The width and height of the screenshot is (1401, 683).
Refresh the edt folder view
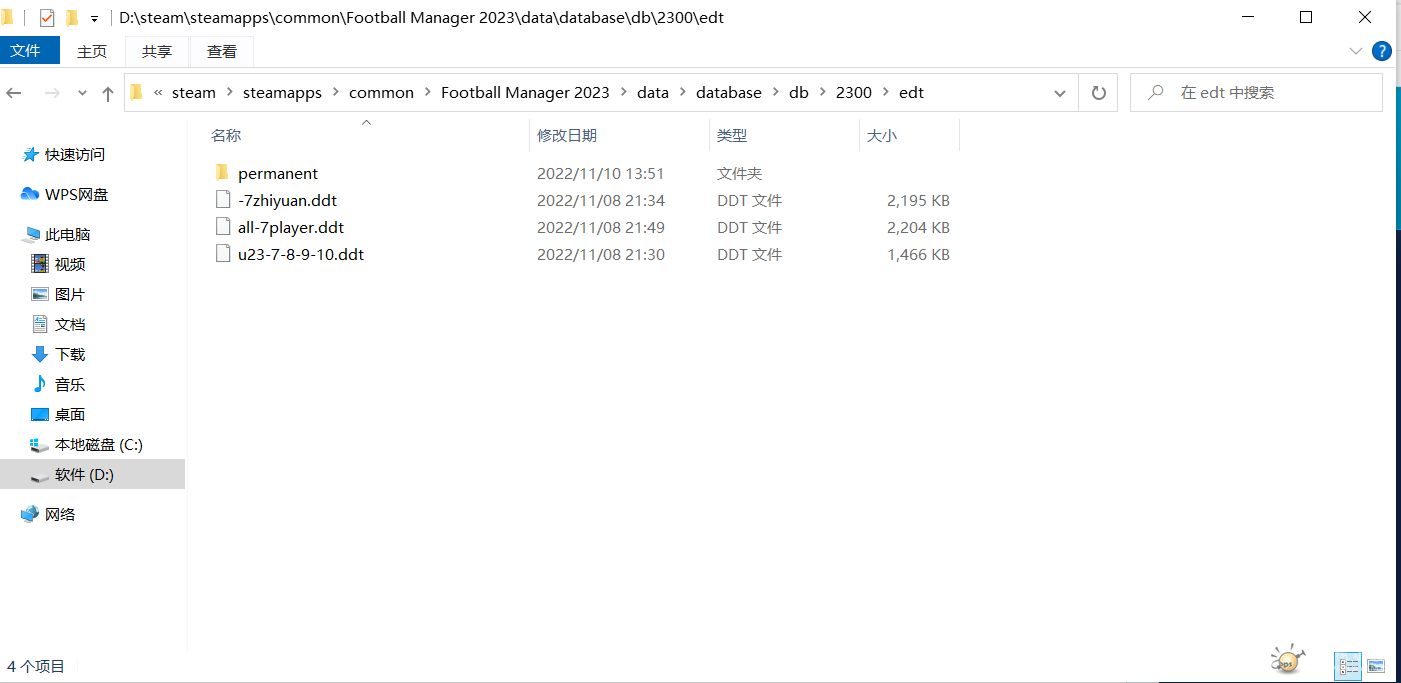pyautogui.click(x=1098, y=93)
